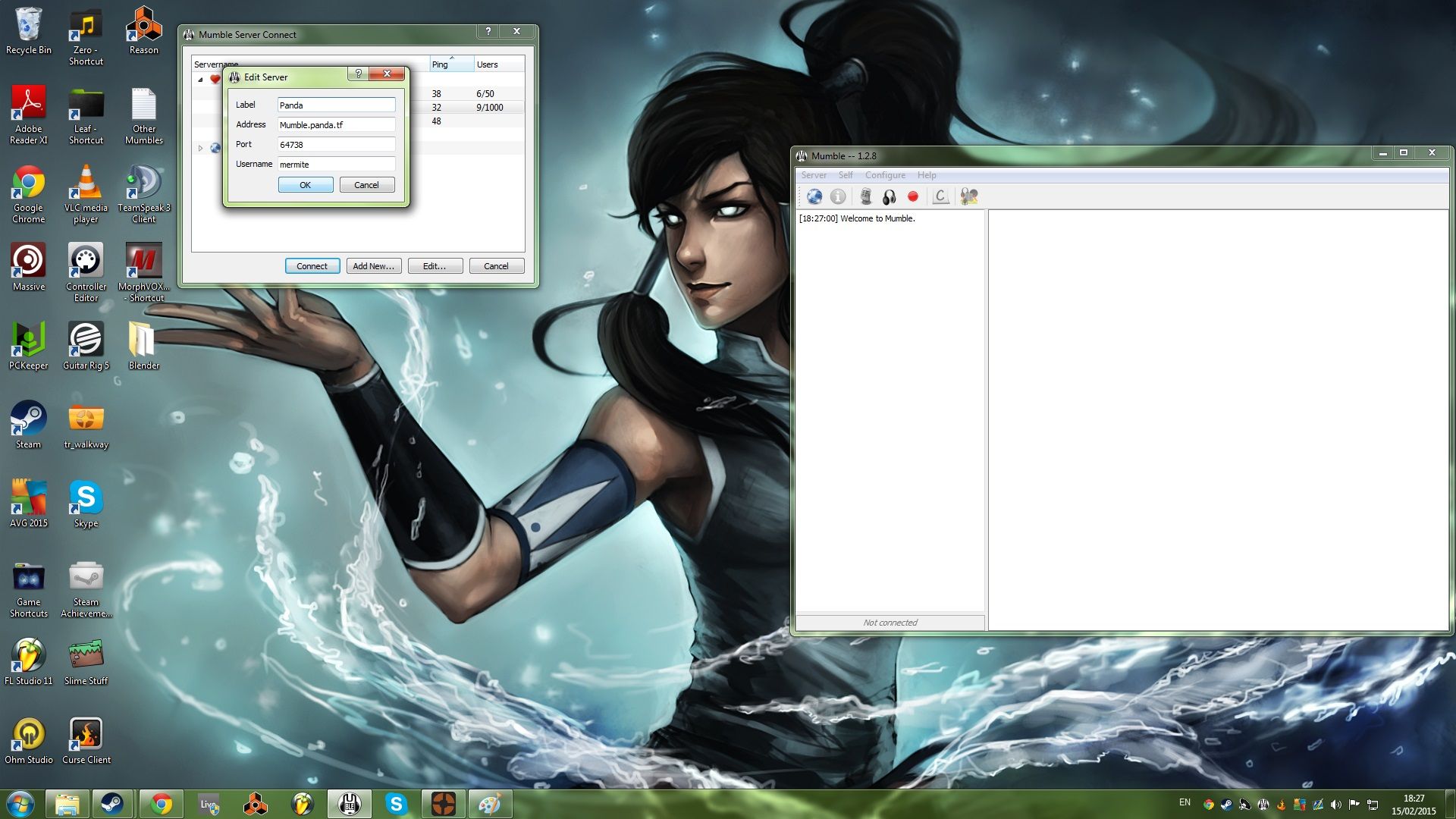Viewport: 1456px width, 819px height.
Task: Click the Address field Mumble.panda.tf
Action: click(336, 125)
